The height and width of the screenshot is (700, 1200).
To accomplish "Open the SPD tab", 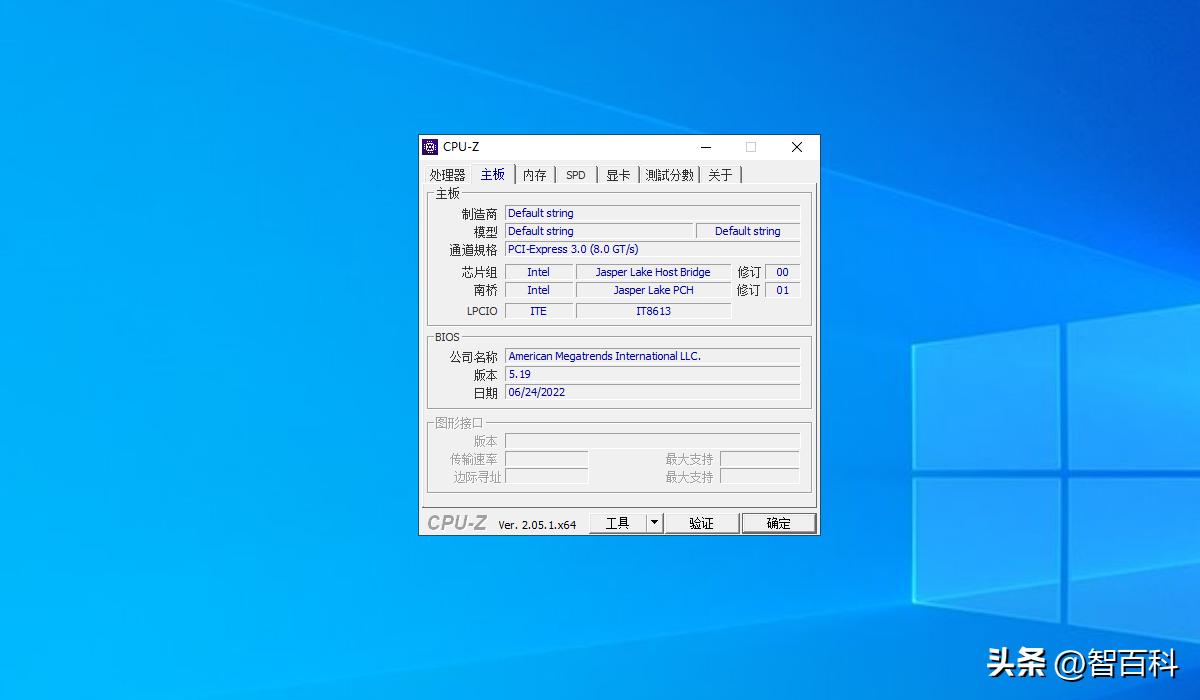I will 574,174.
